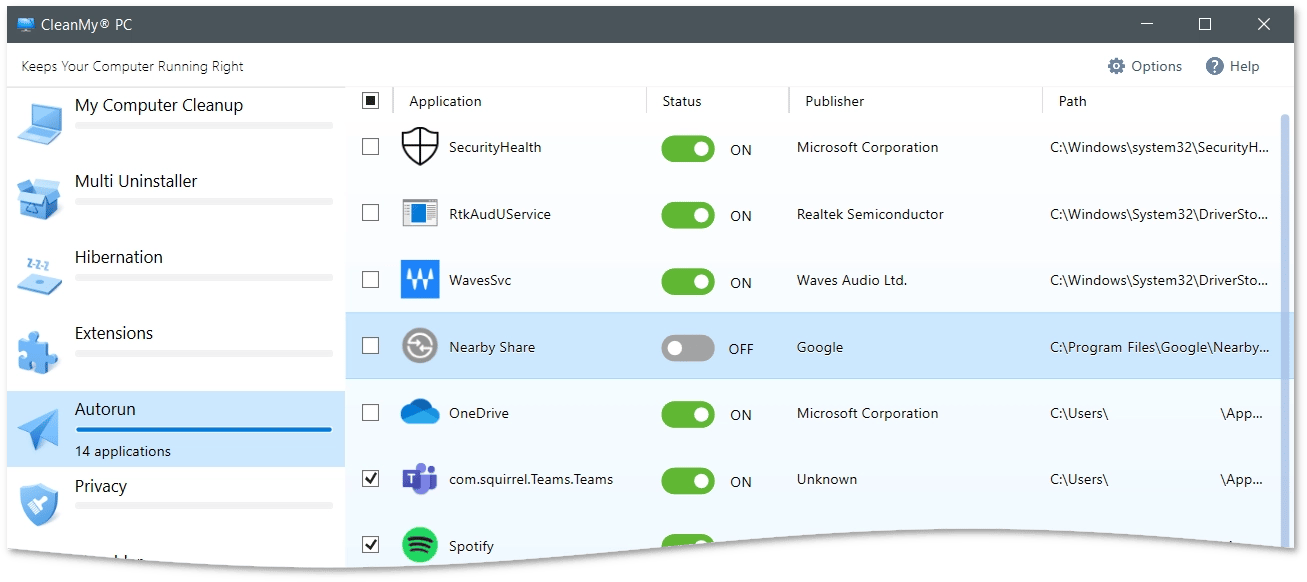Image resolution: width=1307 pixels, height=582 pixels.
Task: Click the My Computer Cleanup progress bar
Action: (x=204, y=125)
